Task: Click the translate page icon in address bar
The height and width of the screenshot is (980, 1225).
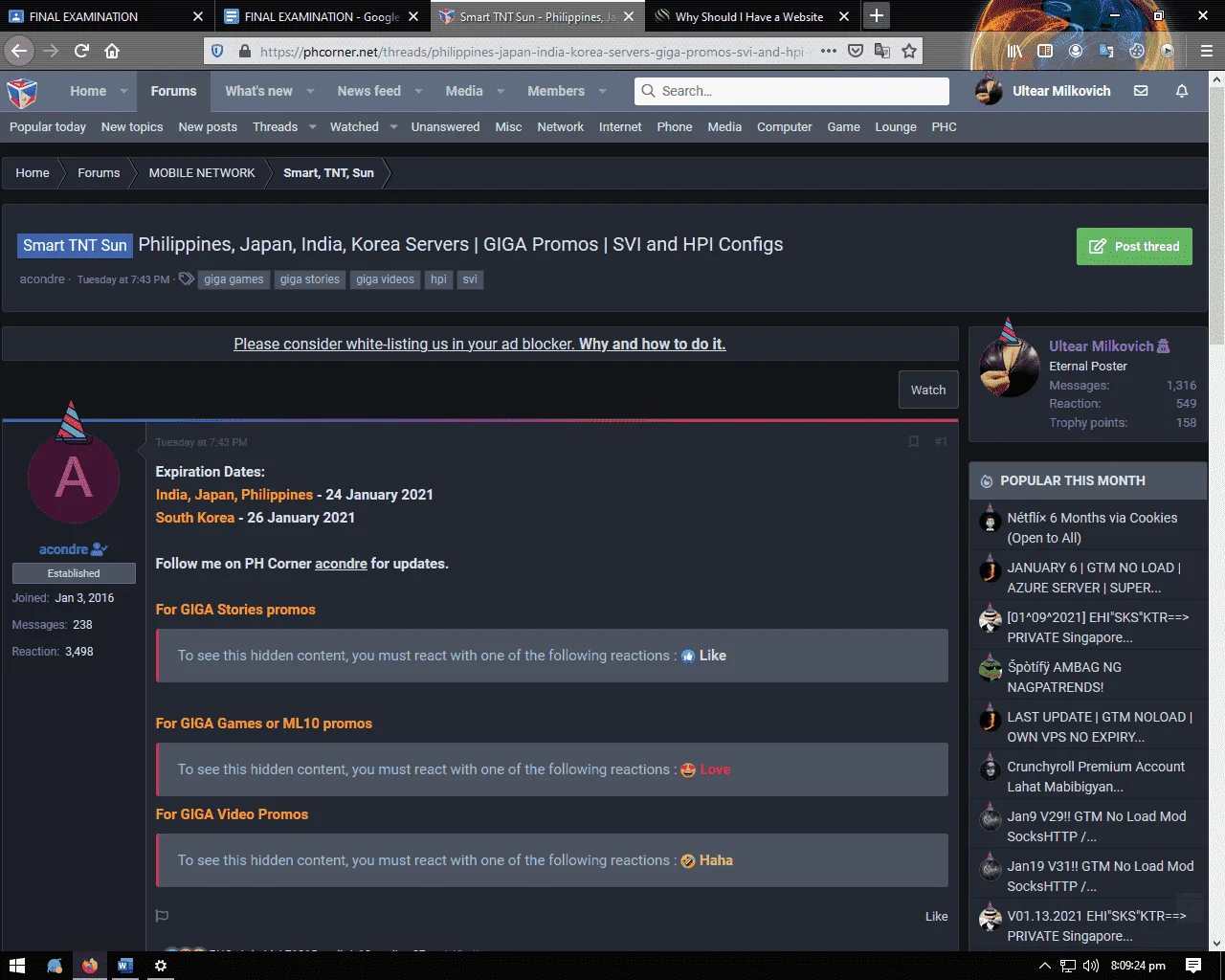Action: [x=882, y=52]
